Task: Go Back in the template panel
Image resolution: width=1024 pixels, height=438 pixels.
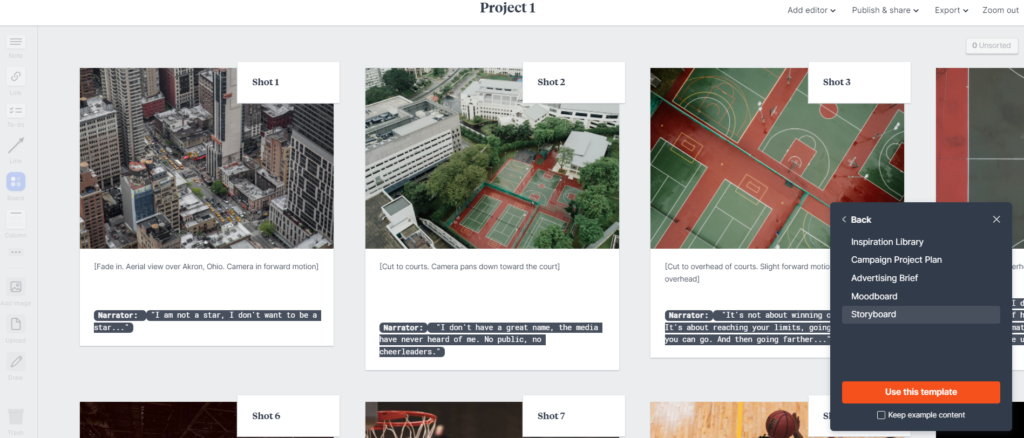Action: coord(856,219)
